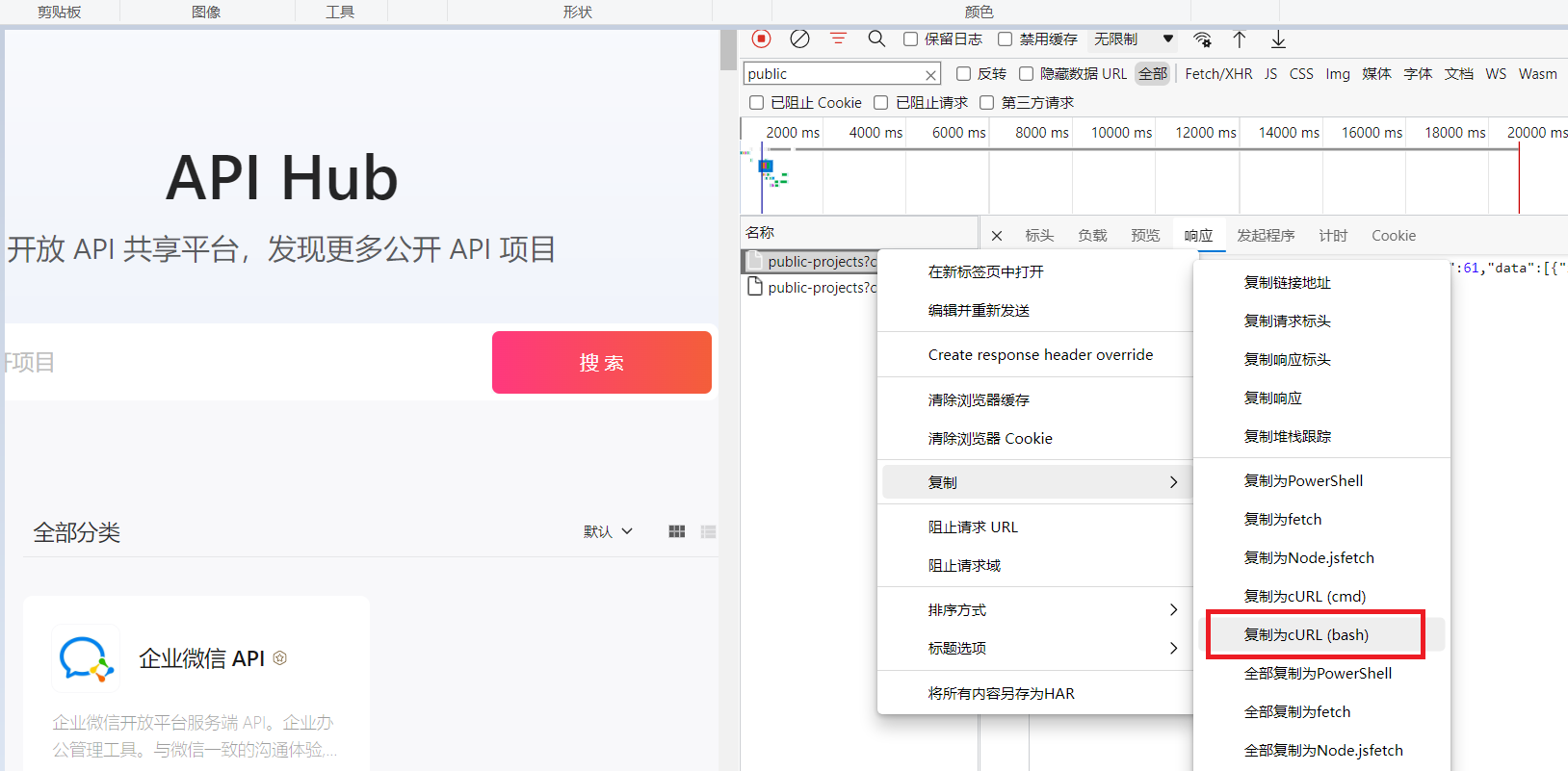Close the request details panel
1568x771 pixels.
click(x=997, y=236)
